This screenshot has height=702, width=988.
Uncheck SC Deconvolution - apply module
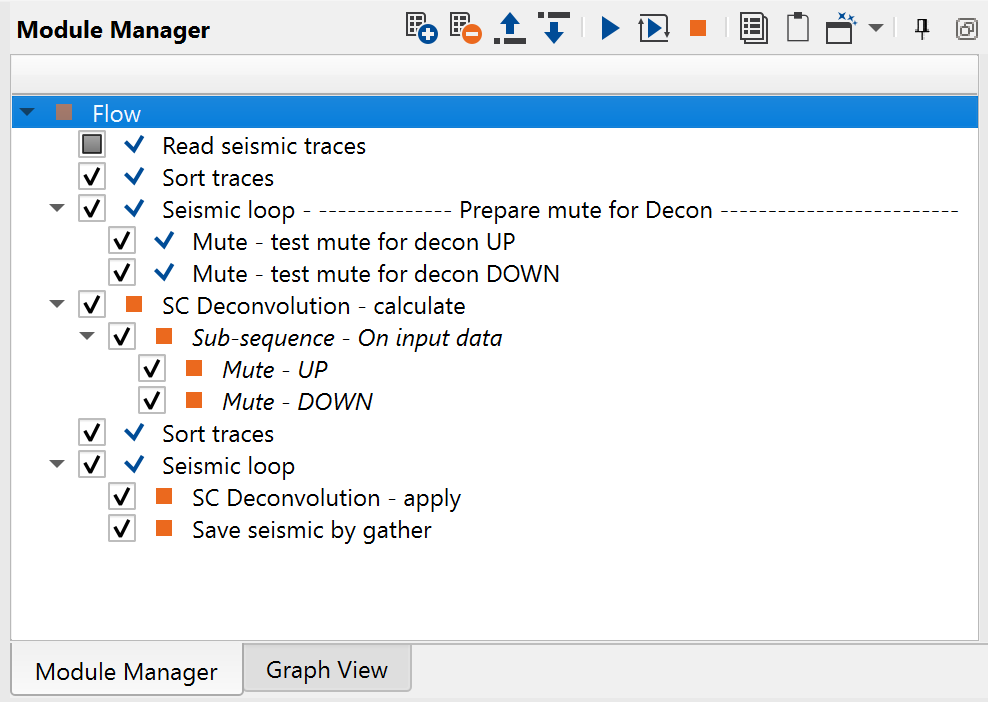[x=122, y=498]
